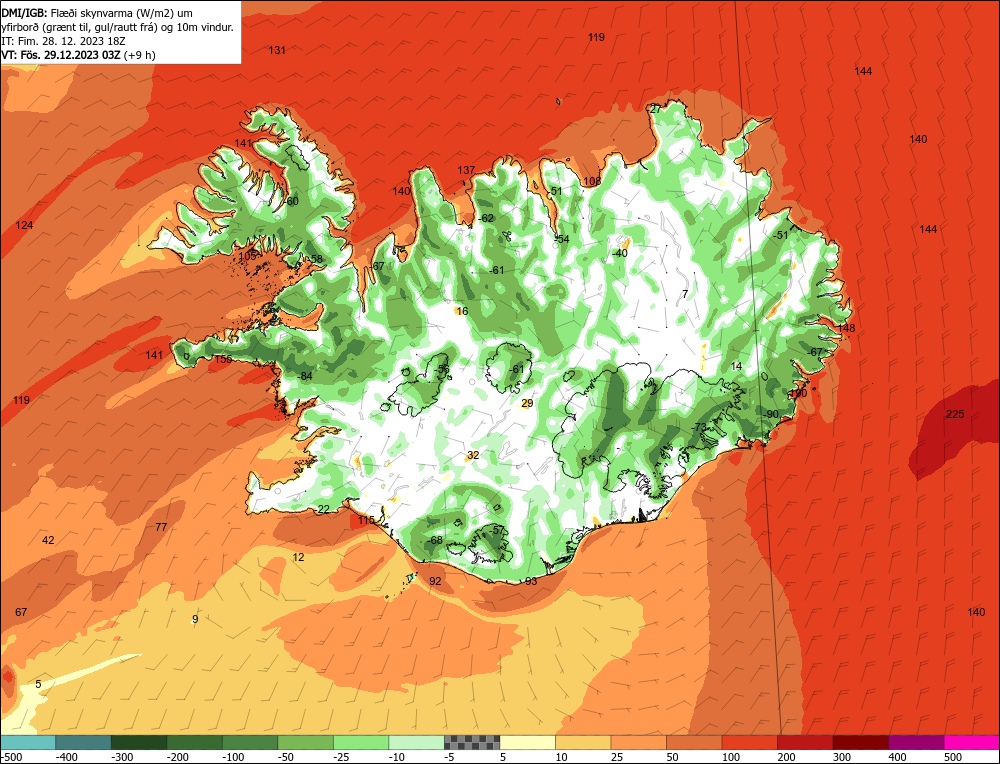Click the map value -62
The width and height of the screenshot is (1000, 764).
pos(486,217)
